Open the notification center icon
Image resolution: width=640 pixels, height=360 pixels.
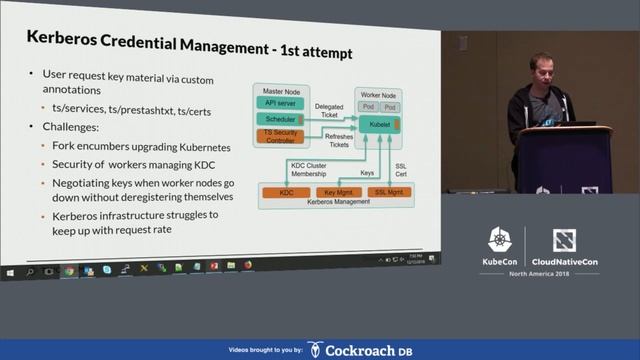[x=432, y=258]
